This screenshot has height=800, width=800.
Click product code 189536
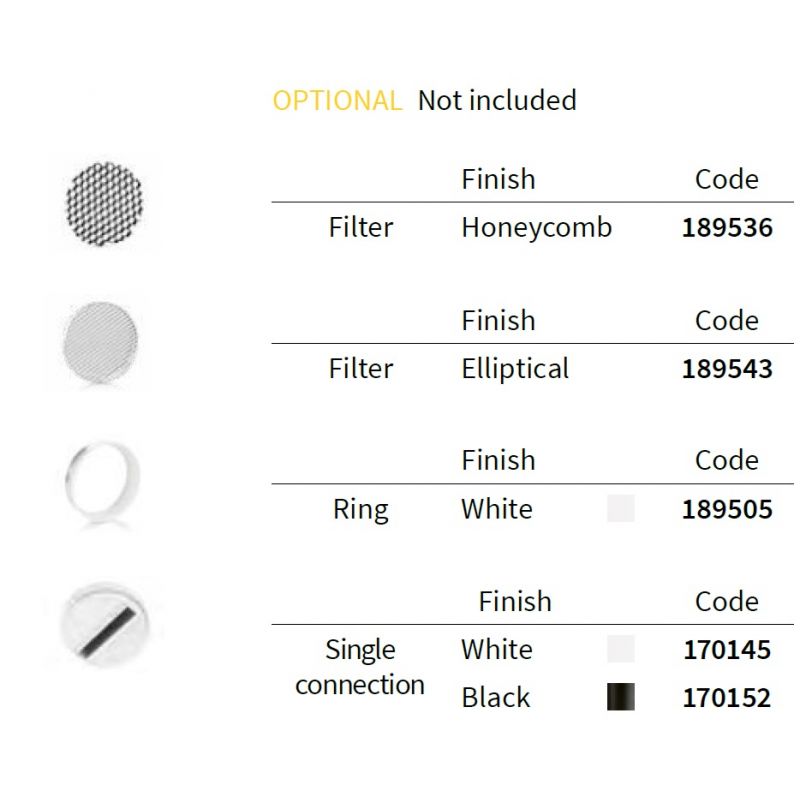(727, 228)
